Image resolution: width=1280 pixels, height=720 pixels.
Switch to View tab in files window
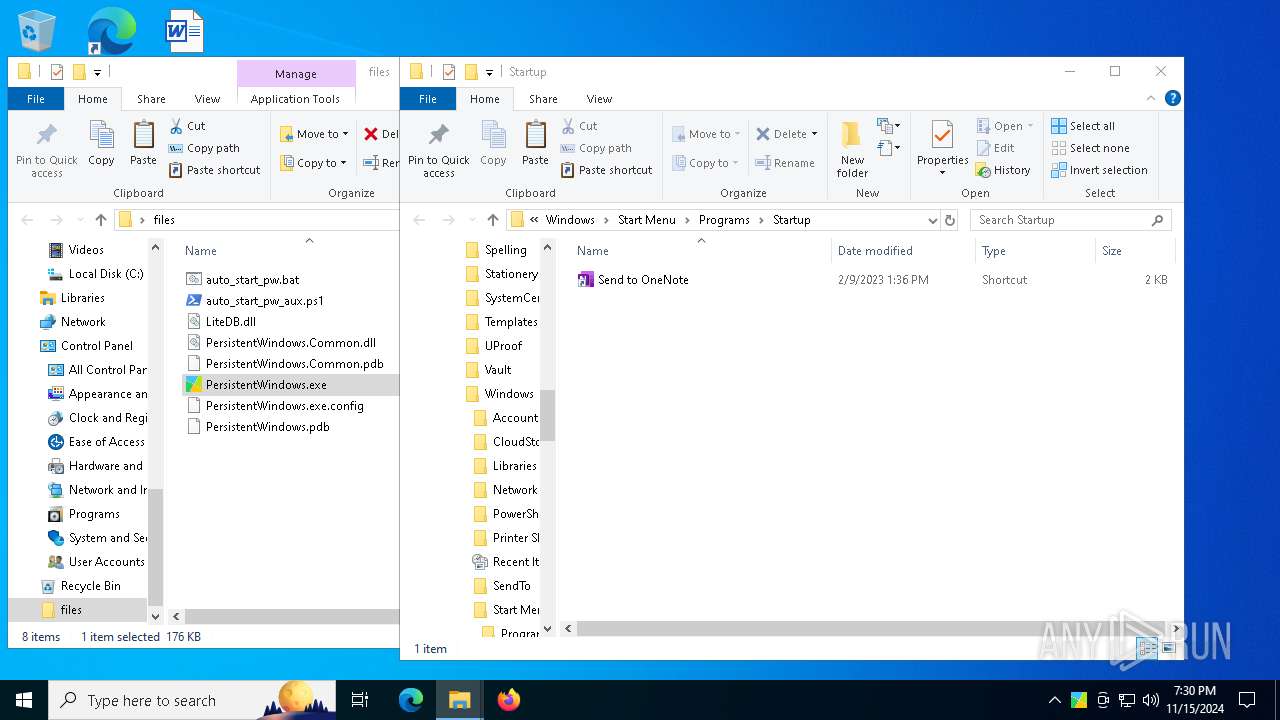(x=207, y=99)
